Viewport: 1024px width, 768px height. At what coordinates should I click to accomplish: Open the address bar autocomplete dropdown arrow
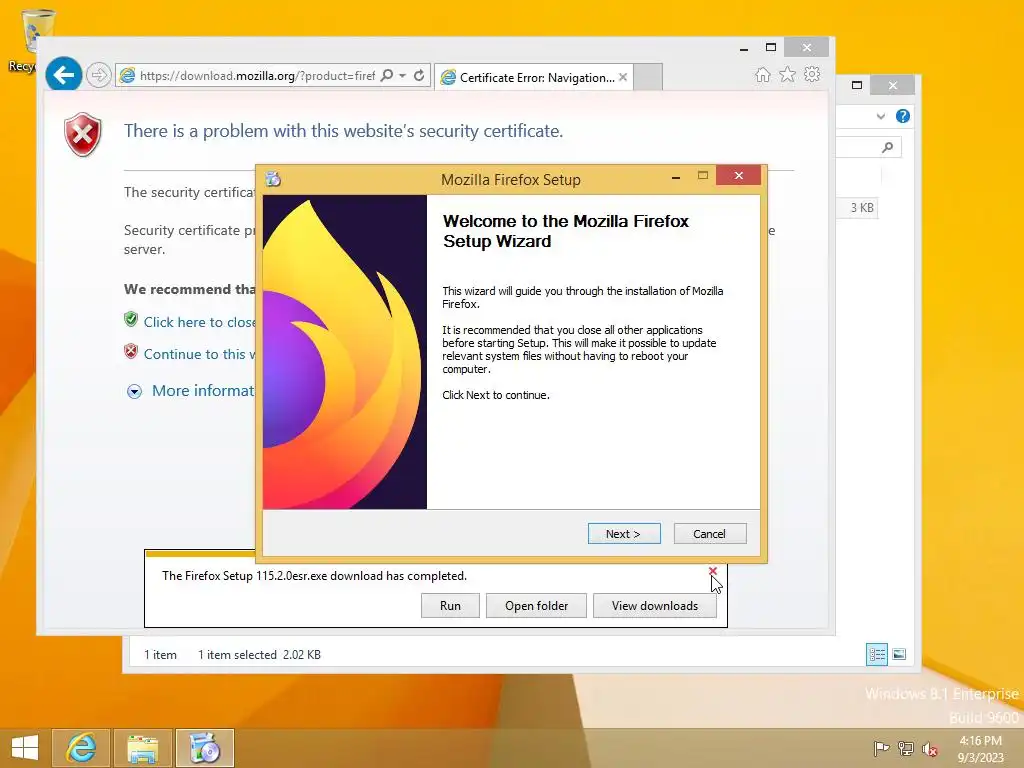point(402,76)
